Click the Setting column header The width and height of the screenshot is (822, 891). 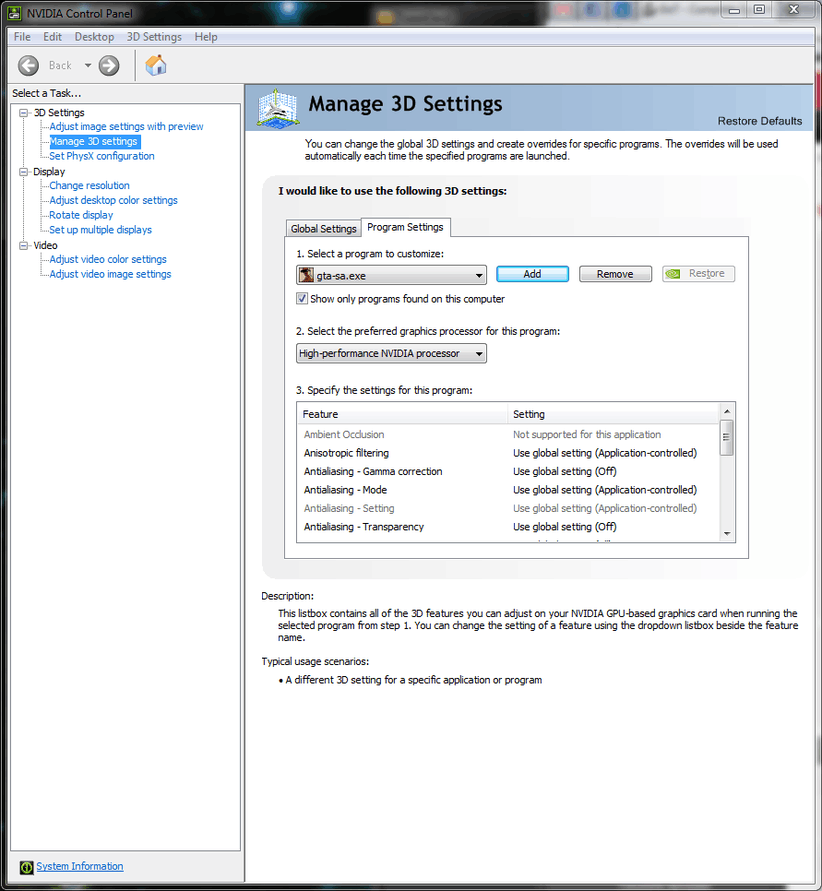tap(613, 414)
